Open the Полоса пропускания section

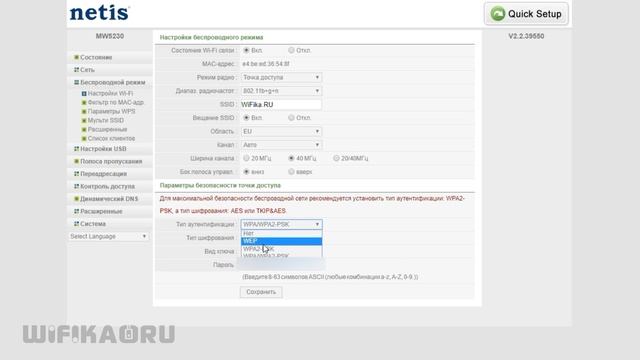tap(111, 161)
